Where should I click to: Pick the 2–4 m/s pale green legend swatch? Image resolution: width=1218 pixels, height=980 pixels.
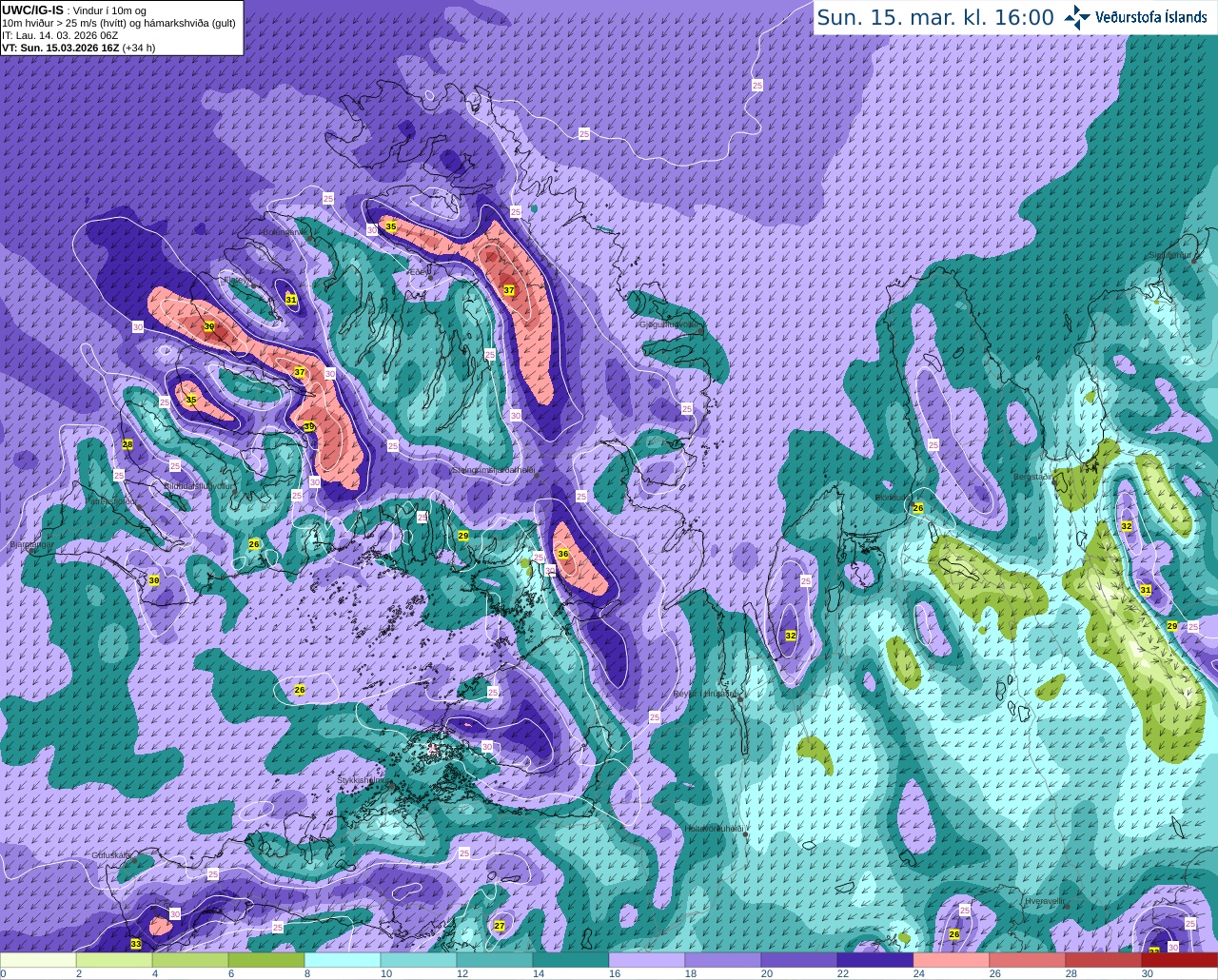point(114,960)
